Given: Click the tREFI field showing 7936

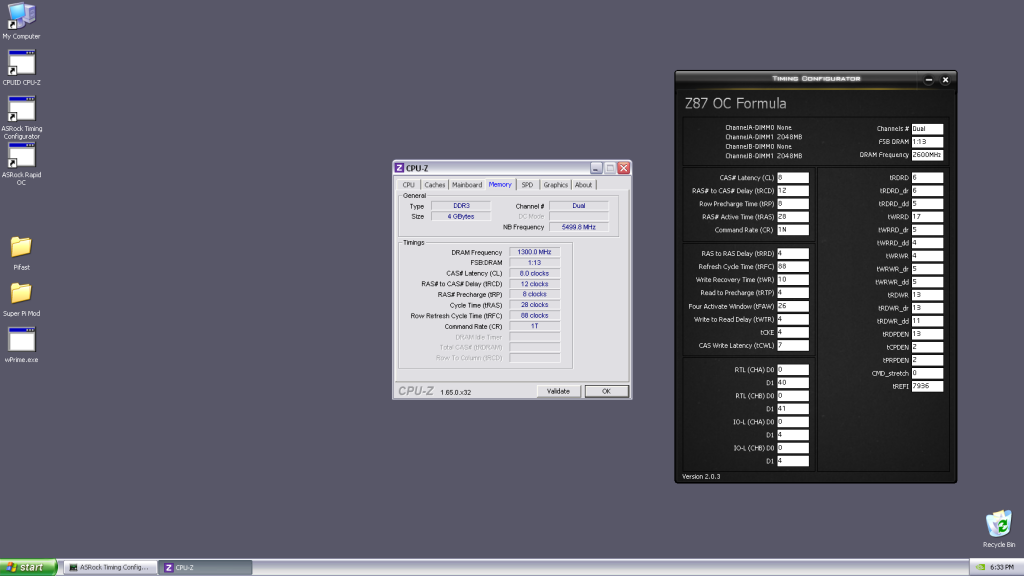Looking at the screenshot, I should tap(927, 386).
